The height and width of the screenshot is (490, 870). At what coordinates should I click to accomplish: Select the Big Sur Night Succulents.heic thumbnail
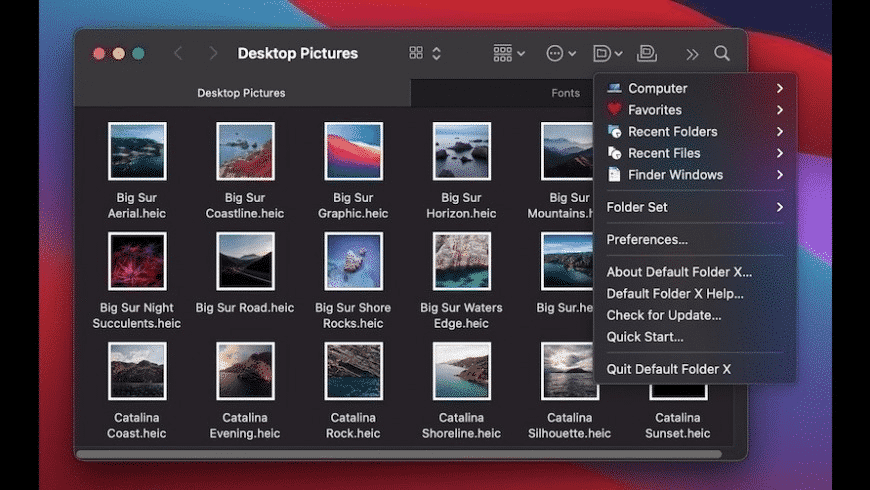[x=137, y=261]
